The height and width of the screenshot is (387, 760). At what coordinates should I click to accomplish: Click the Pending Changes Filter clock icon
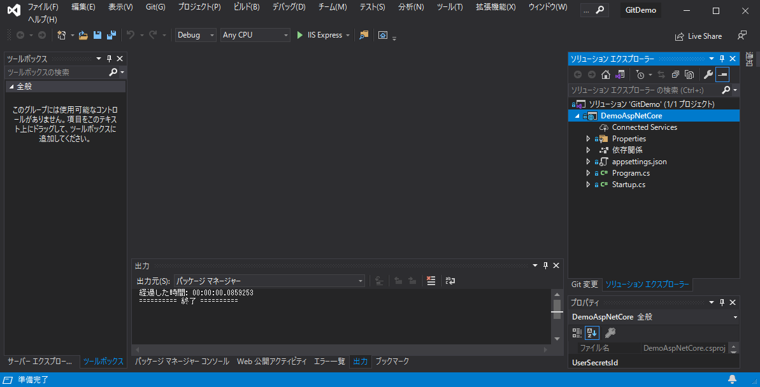640,75
